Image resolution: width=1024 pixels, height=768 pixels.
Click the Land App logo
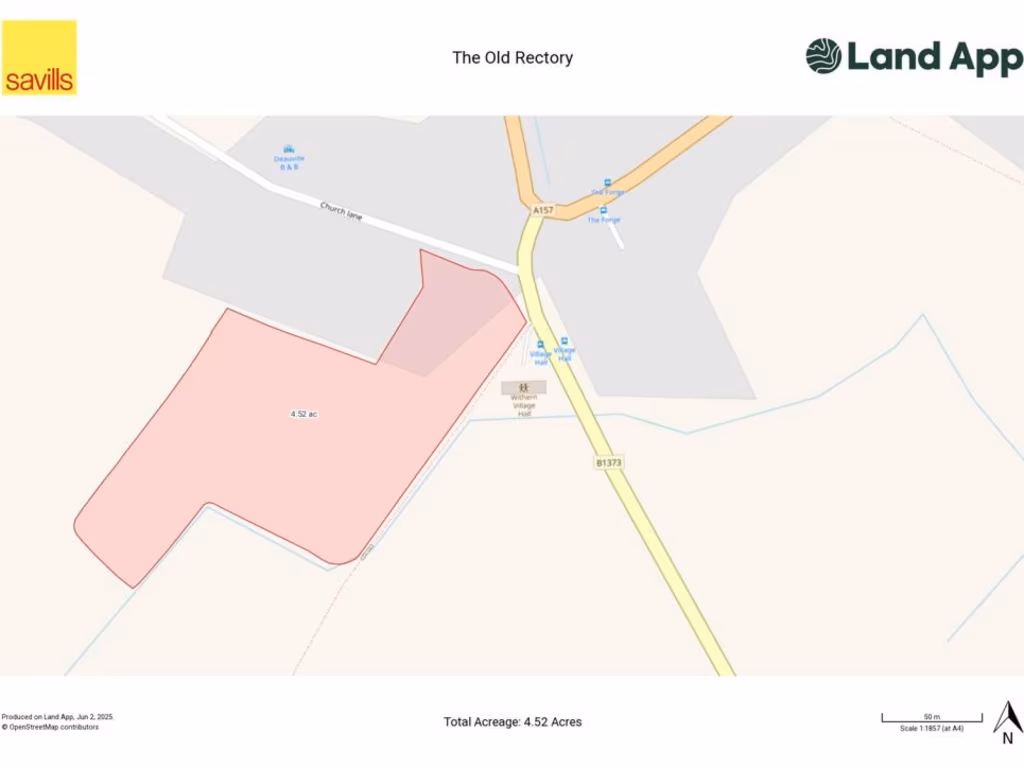[x=914, y=56]
